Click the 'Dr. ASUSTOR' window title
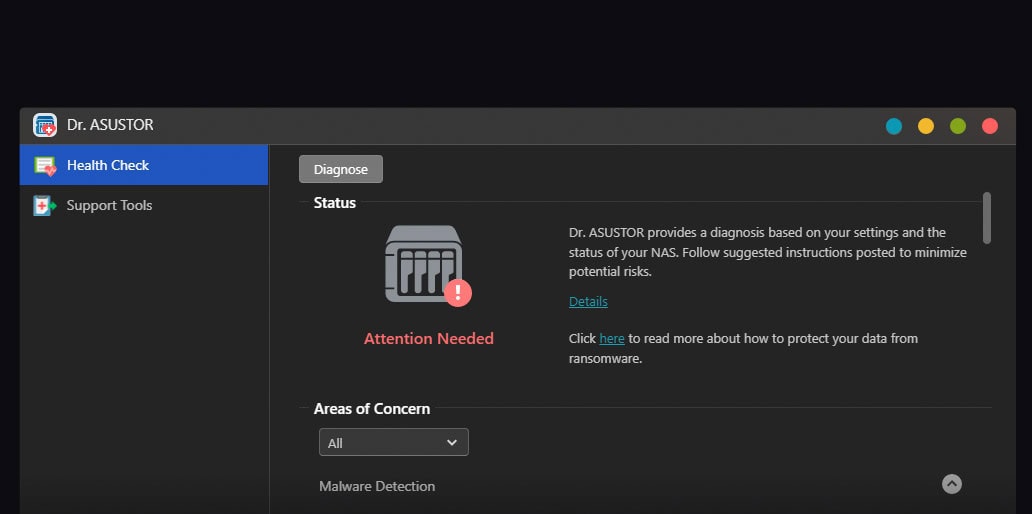The image size is (1032, 514). [x=110, y=125]
